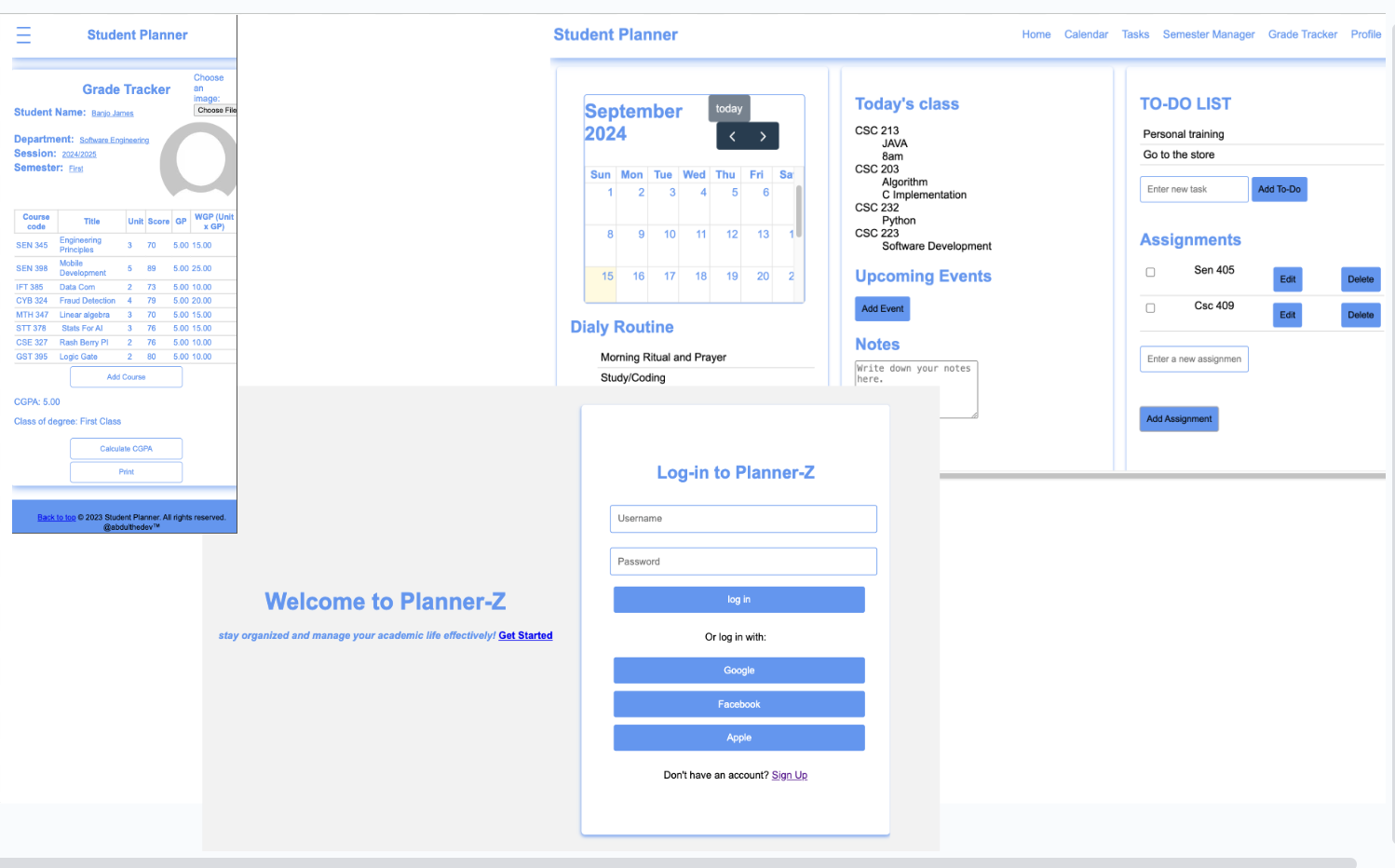Delete the Csc 409 assignment
Screen dimensions: 1395x868
click(1361, 315)
